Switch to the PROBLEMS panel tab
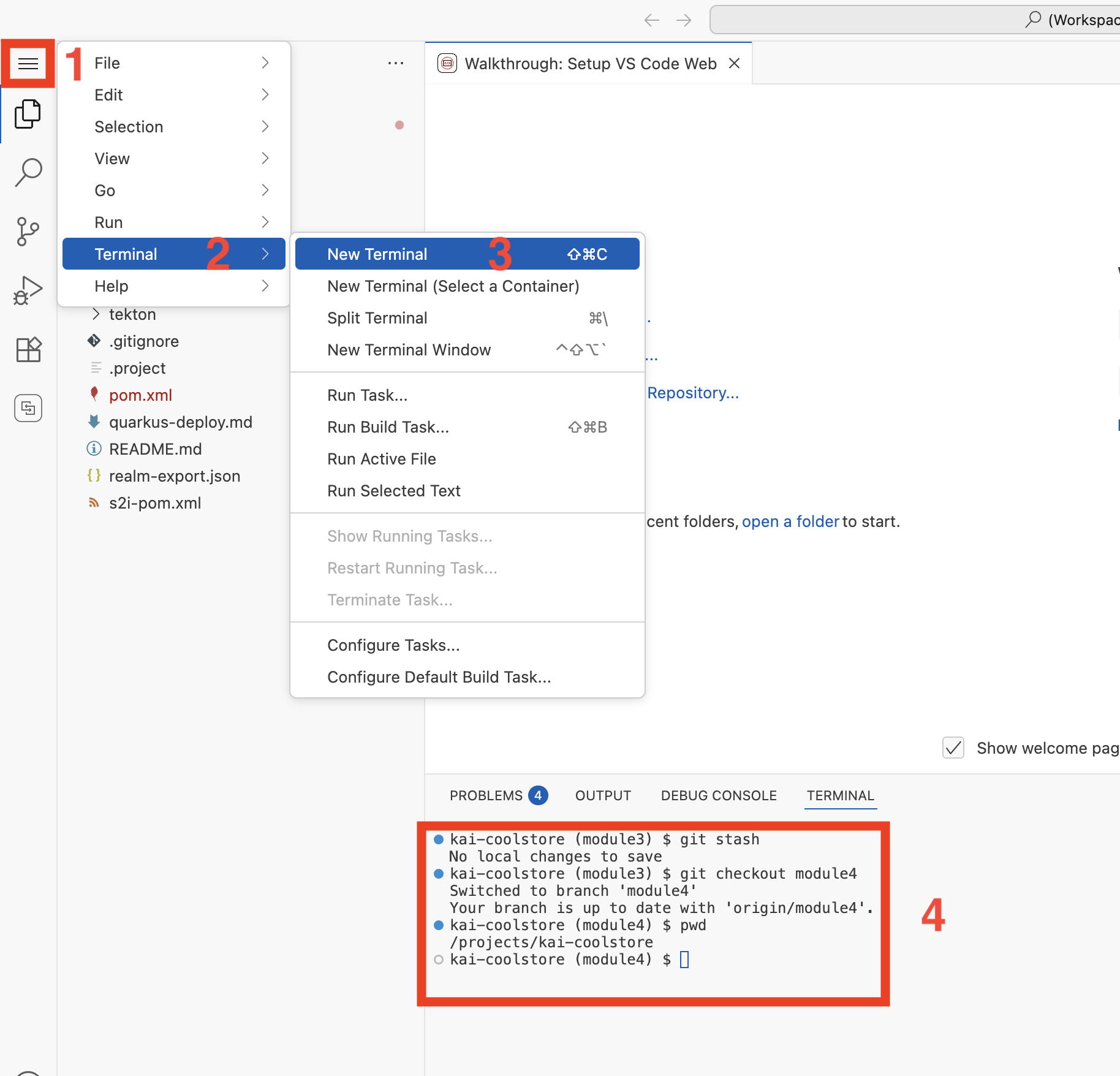The image size is (1120, 1076). click(486, 795)
